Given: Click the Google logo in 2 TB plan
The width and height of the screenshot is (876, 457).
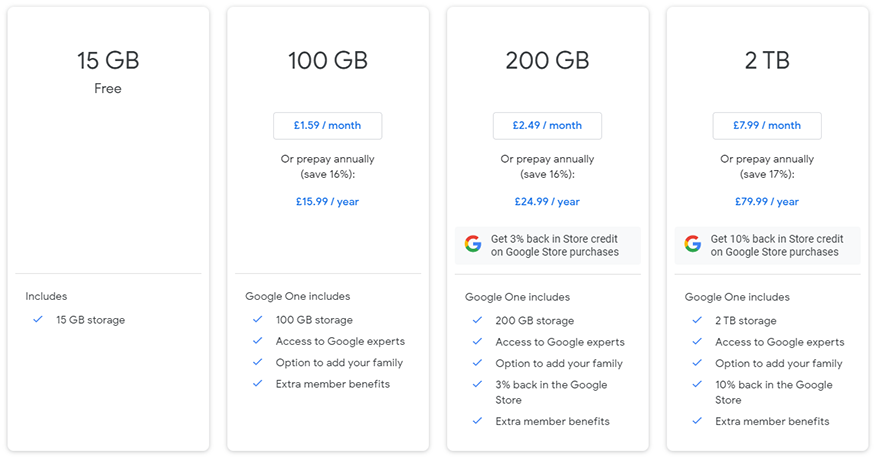Looking at the screenshot, I should (692, 245).
